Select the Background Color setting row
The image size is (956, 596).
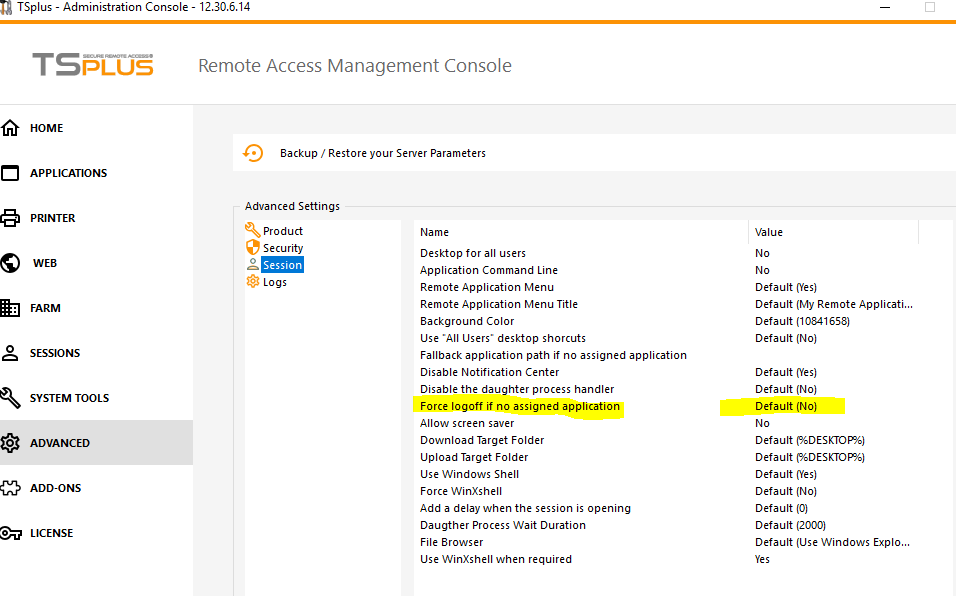coord(467,321)
